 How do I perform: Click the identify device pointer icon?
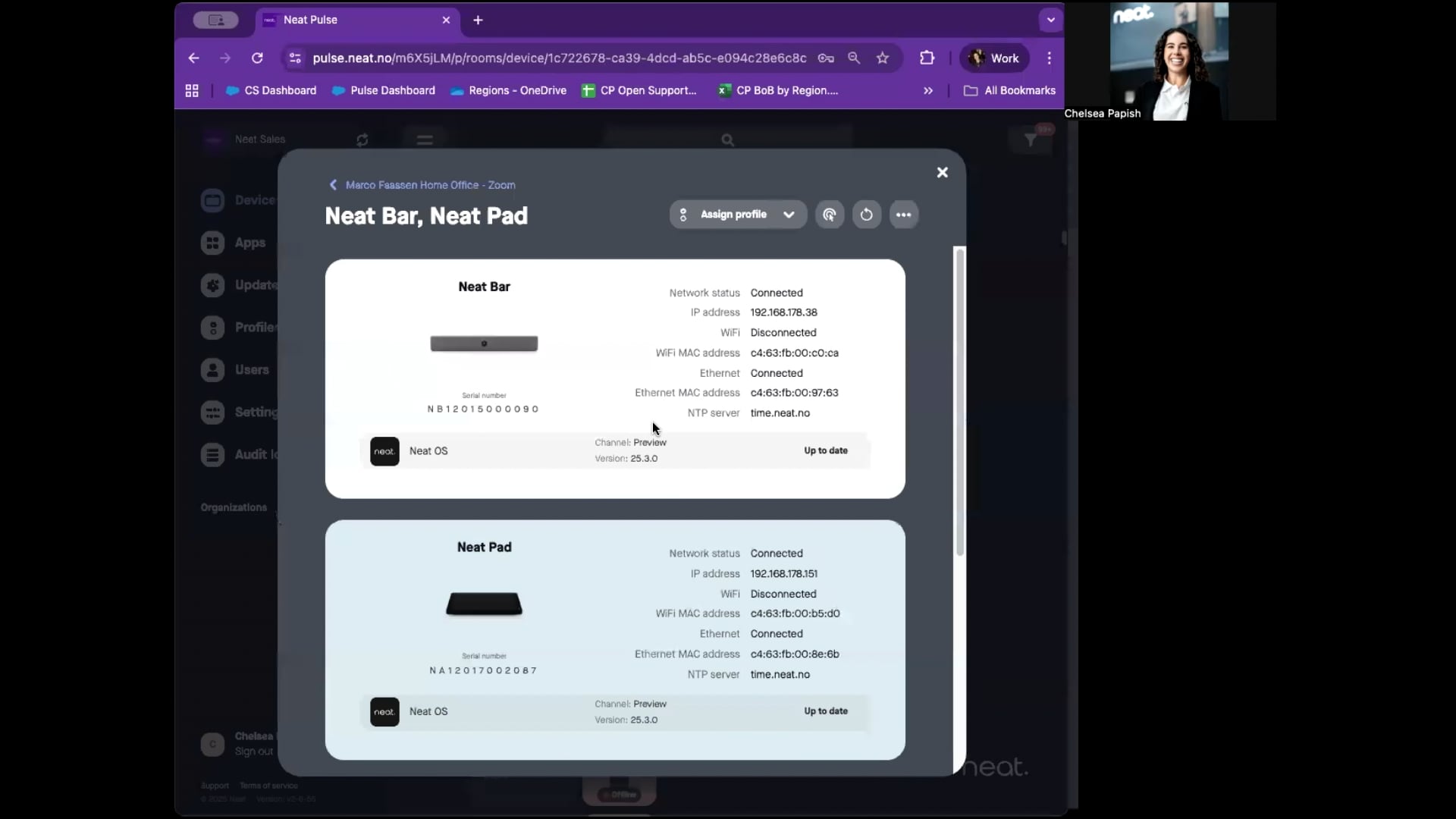pyautogui.click(x=829, y=215)
